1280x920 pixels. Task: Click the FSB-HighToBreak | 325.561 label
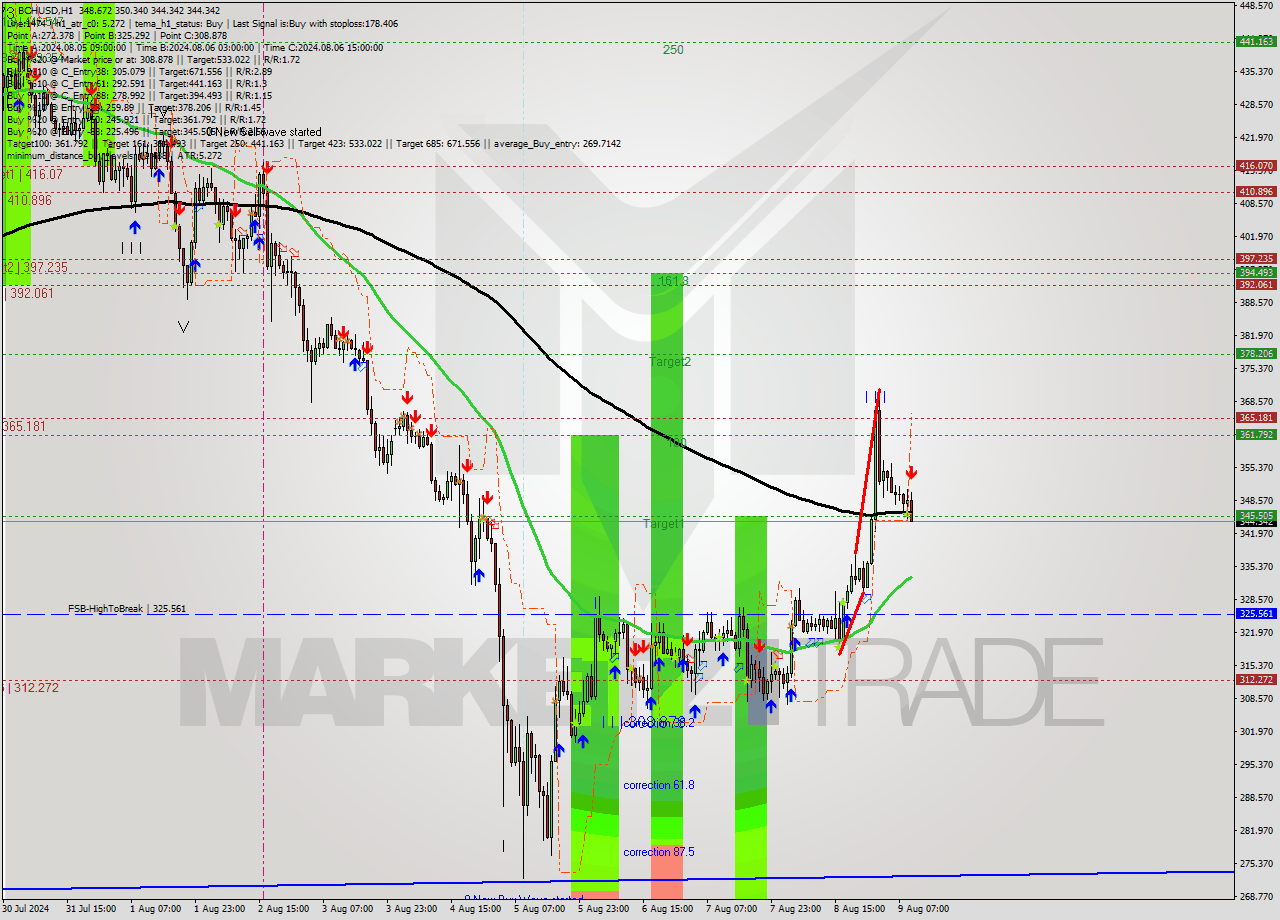(127, 608)
